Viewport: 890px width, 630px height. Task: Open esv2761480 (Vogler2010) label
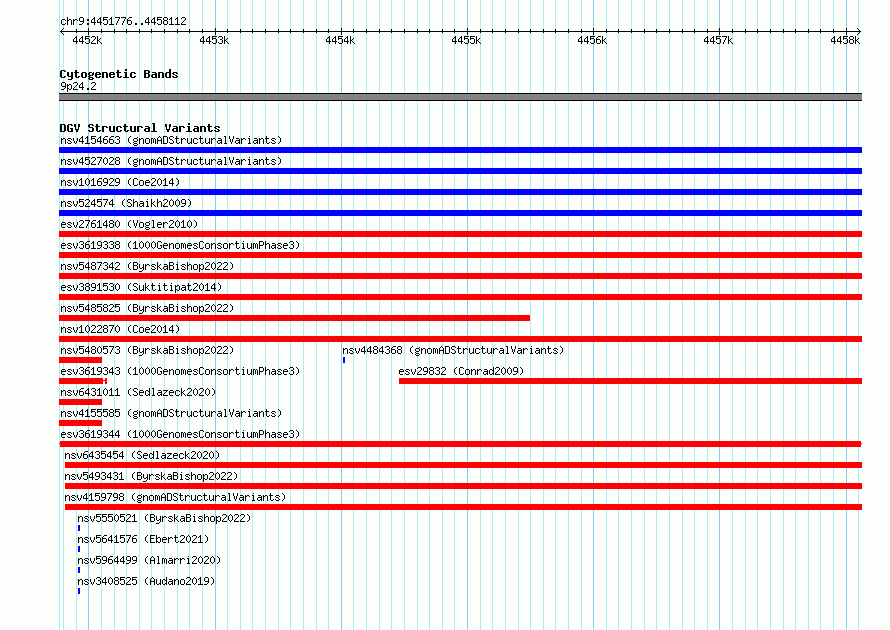click(129, 224)
